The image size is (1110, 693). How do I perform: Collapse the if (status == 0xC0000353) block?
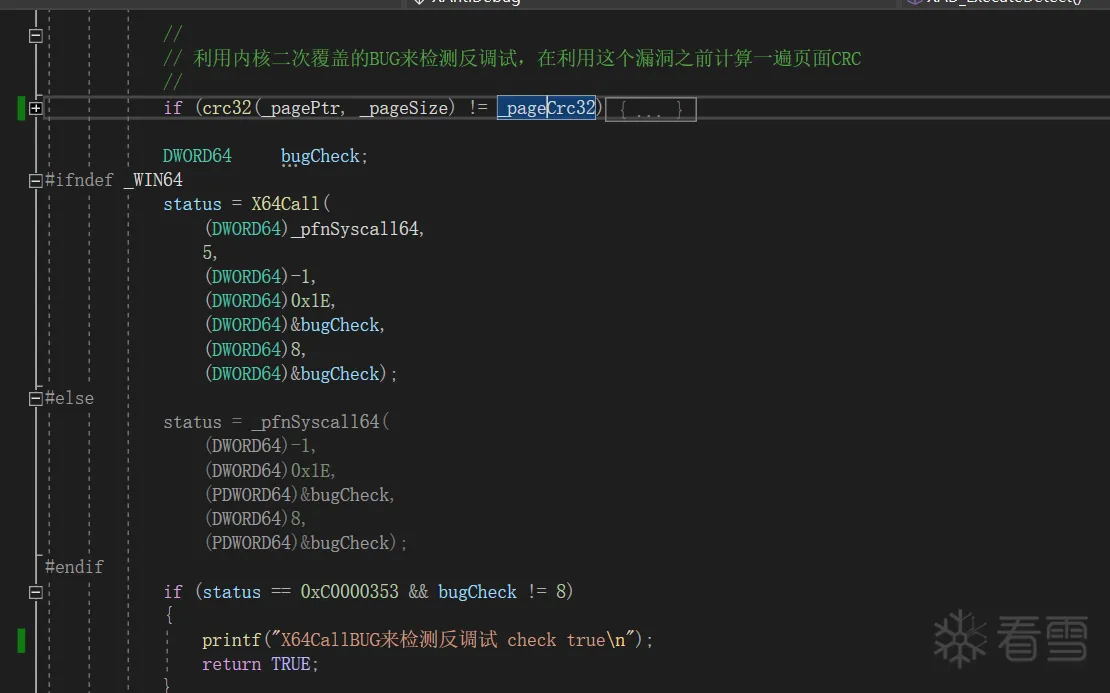click(35, 592)
